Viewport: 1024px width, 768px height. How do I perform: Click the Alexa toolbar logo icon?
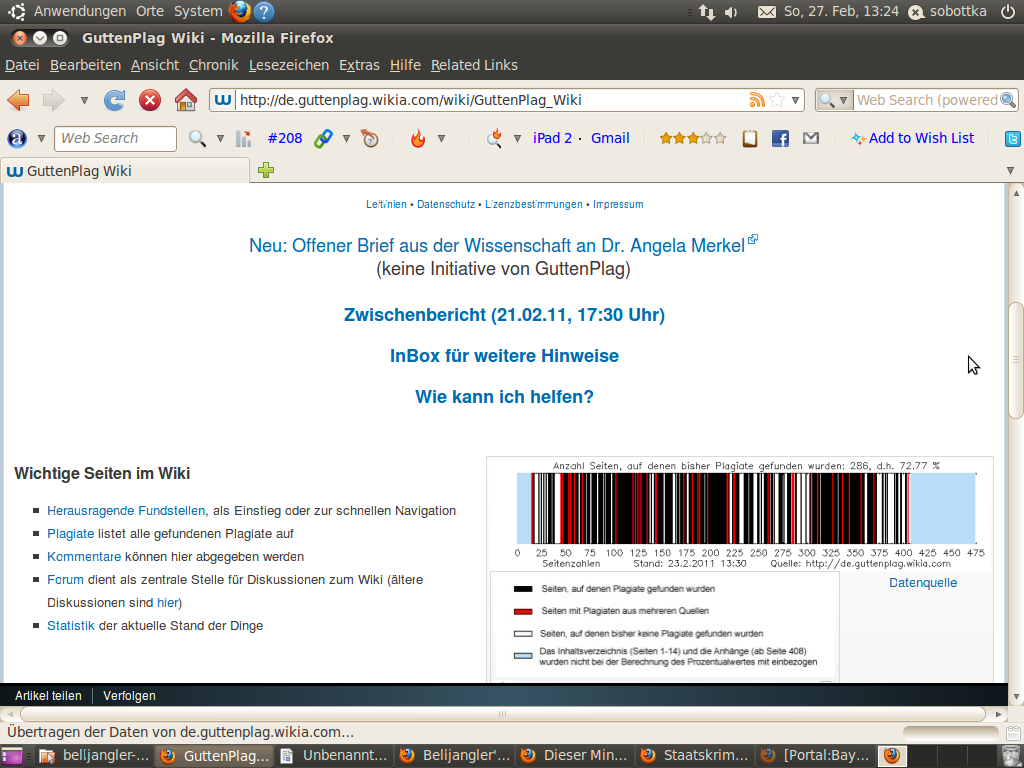click(17, 138)
